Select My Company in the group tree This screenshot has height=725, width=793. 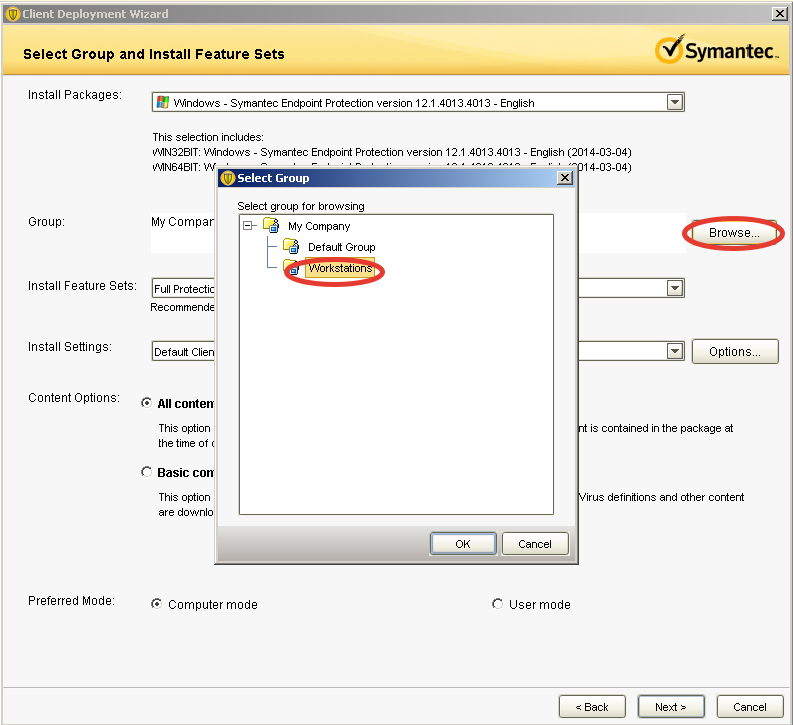pyautogui.click(x=319, y=226)
